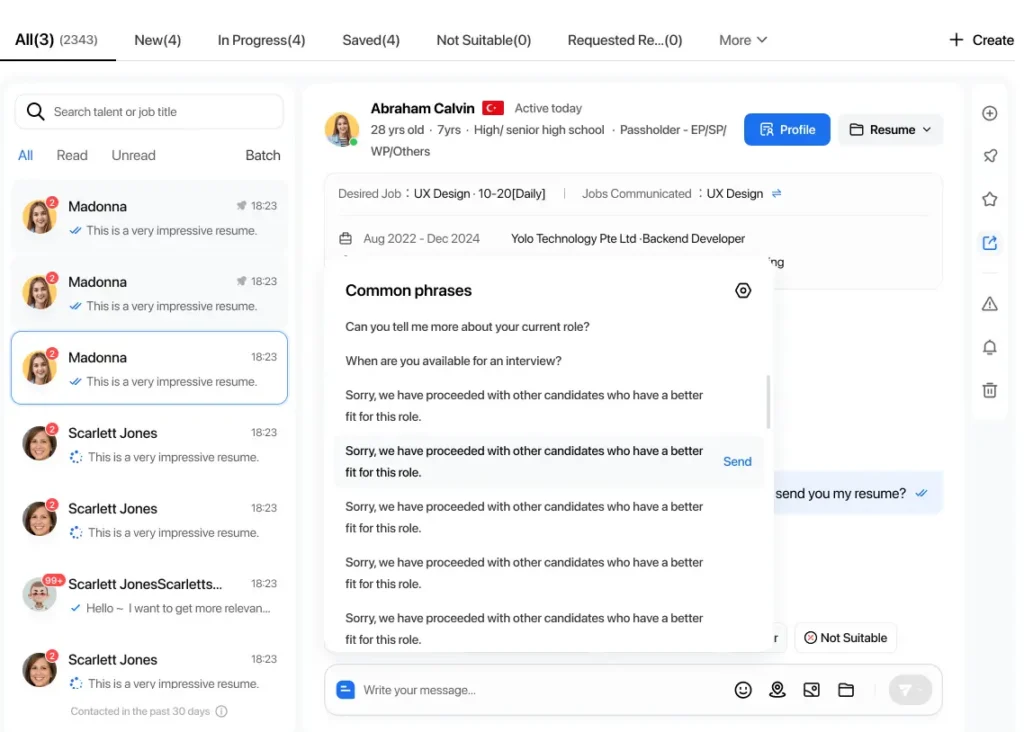Click the search magnifier icon
Viewport: 1024px width, 732px height.
[x=36, y=112]
